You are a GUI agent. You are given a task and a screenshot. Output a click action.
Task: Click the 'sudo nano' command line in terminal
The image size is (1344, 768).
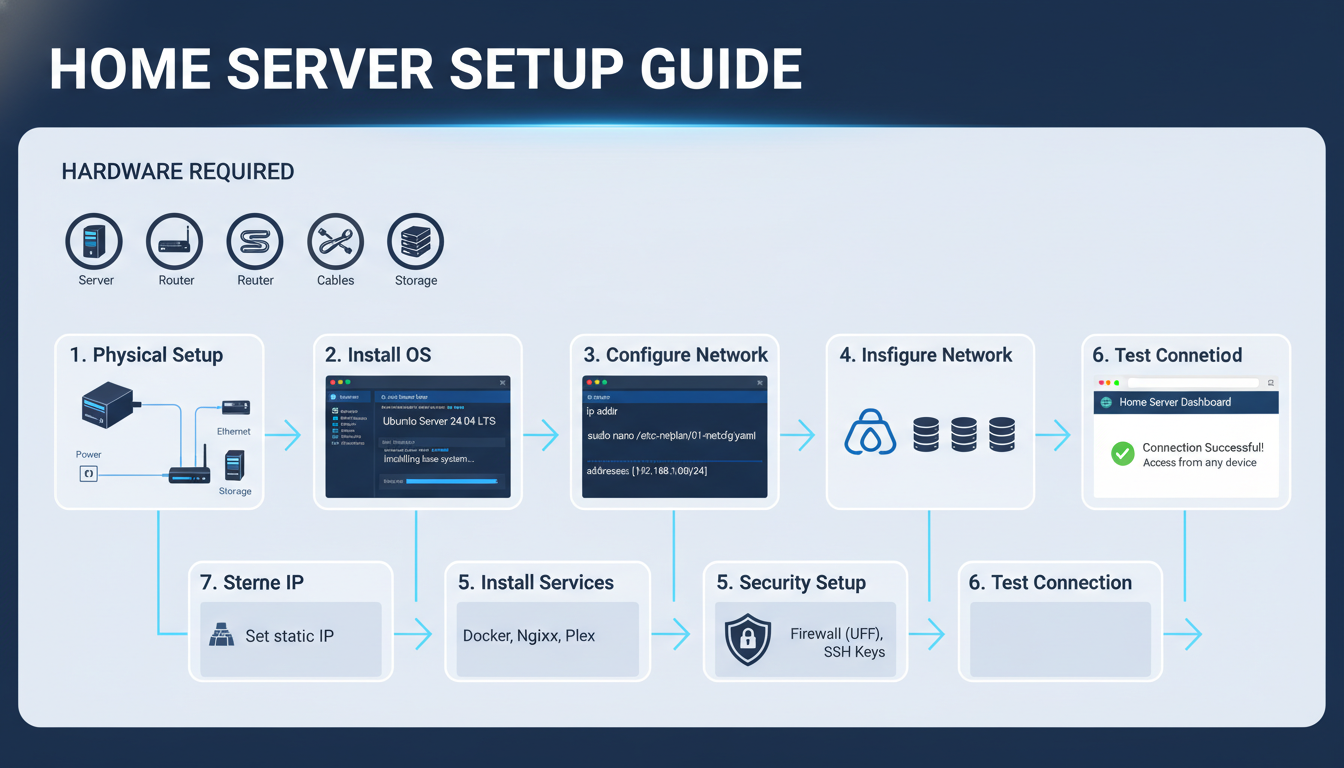673,436
